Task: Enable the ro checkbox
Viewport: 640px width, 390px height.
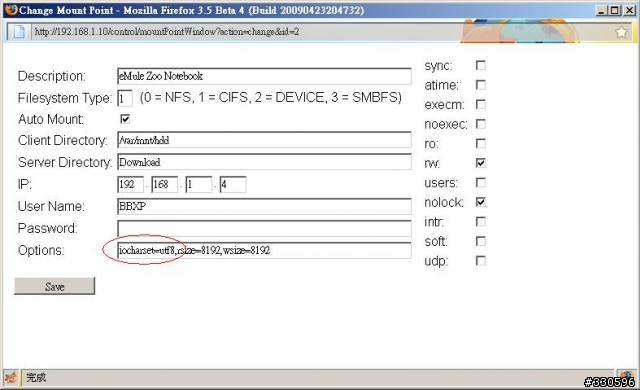Action: pyautogui.click(x=481, y=144)
